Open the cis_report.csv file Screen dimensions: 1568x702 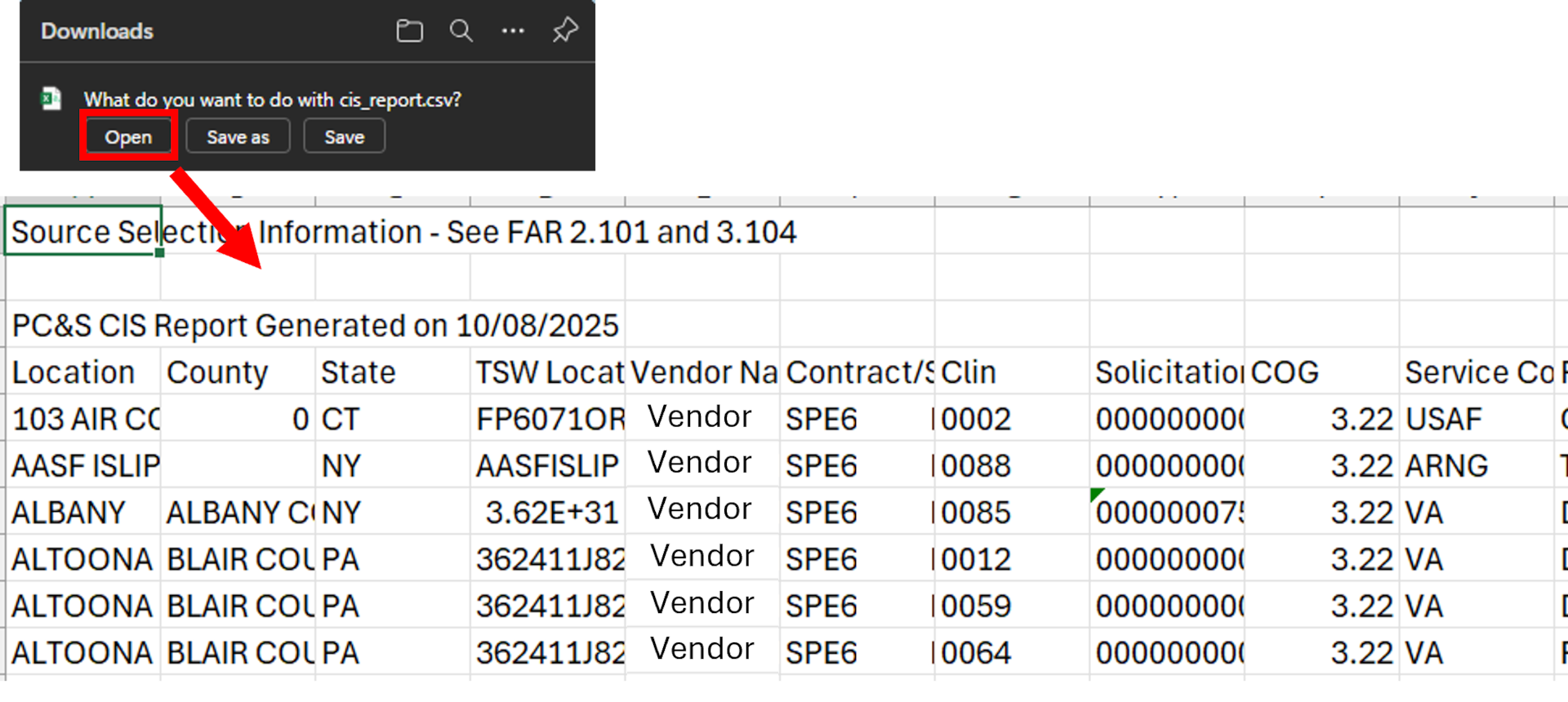pos(128,137)
